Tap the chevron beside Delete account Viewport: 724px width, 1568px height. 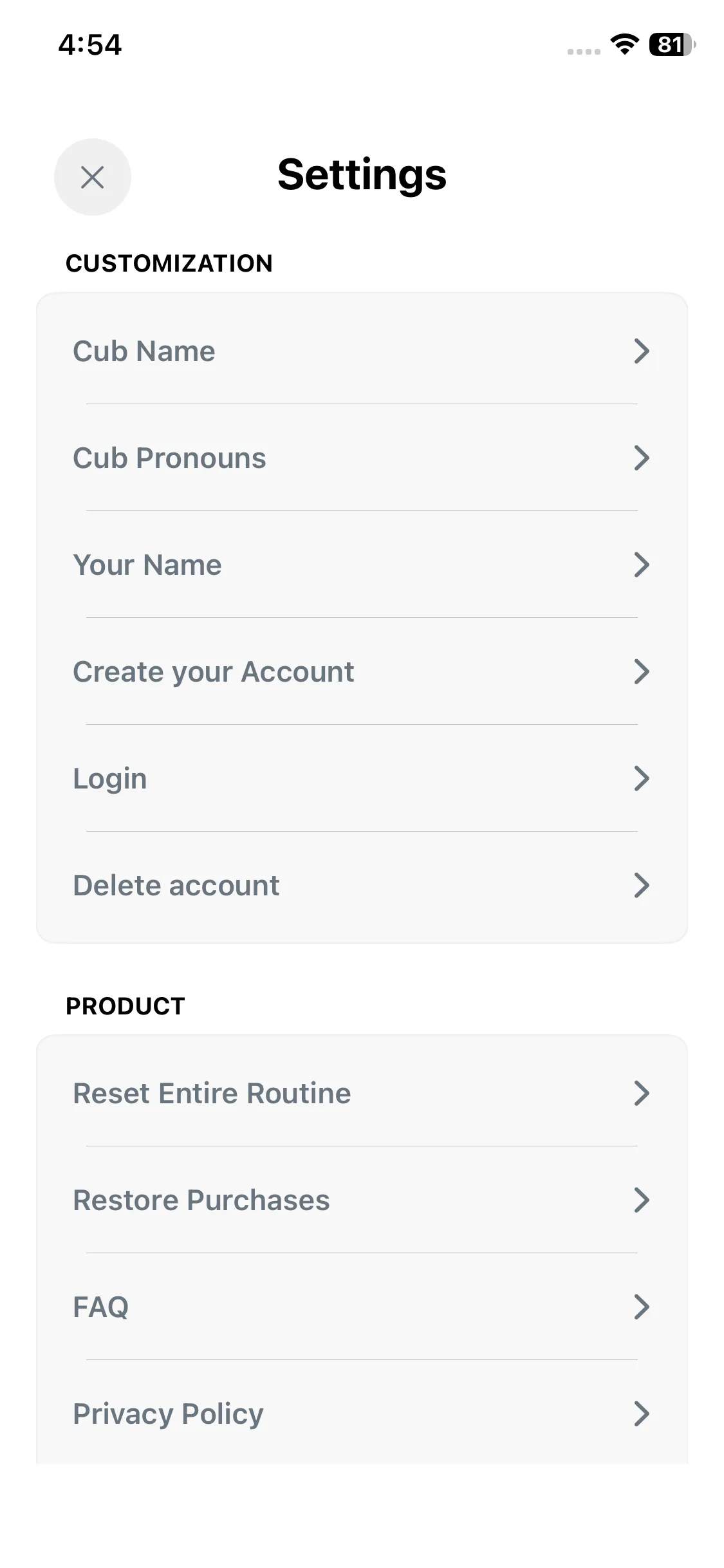641,886
